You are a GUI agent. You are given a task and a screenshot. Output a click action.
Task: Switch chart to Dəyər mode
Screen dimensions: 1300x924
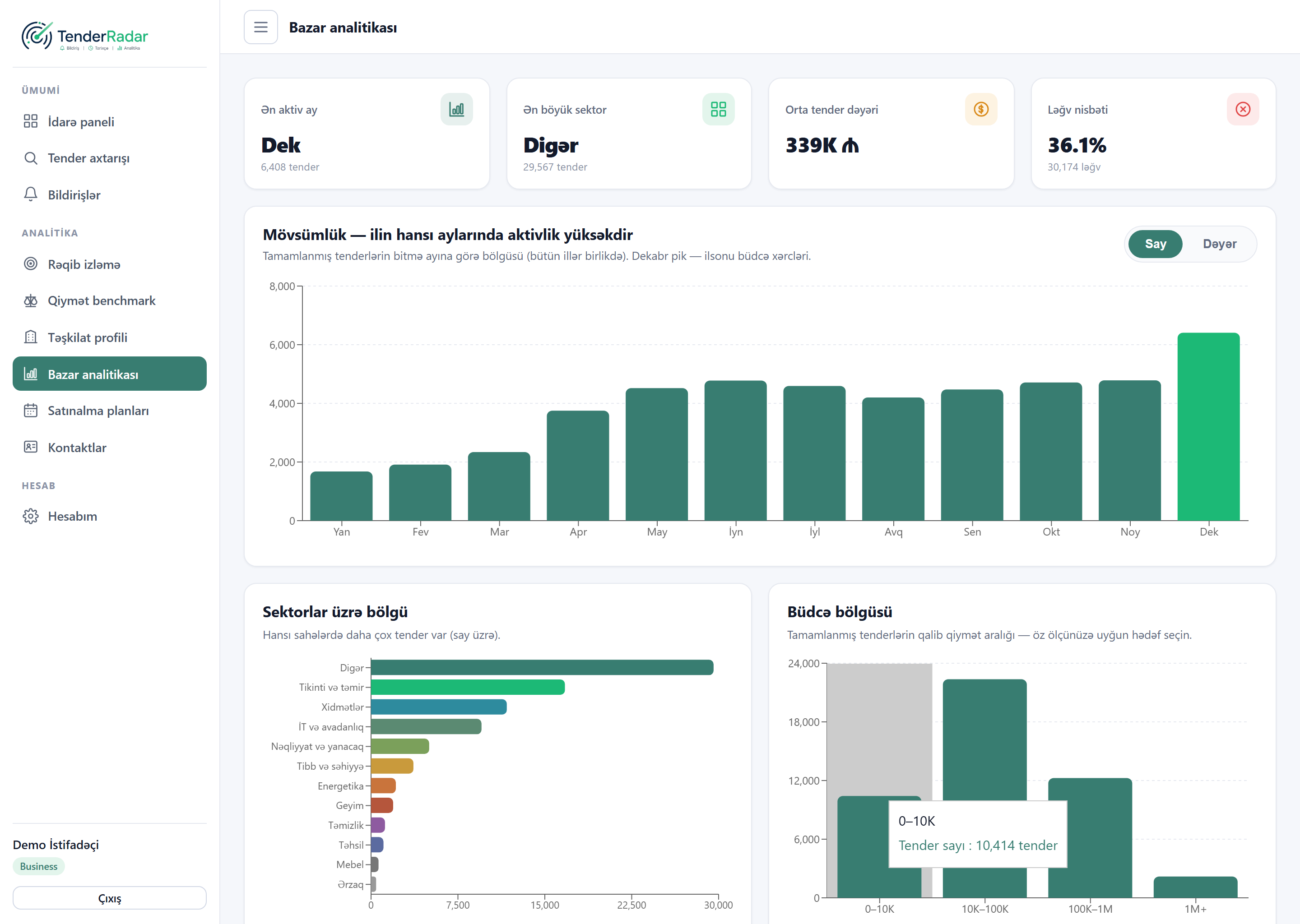pos(1220,244)
